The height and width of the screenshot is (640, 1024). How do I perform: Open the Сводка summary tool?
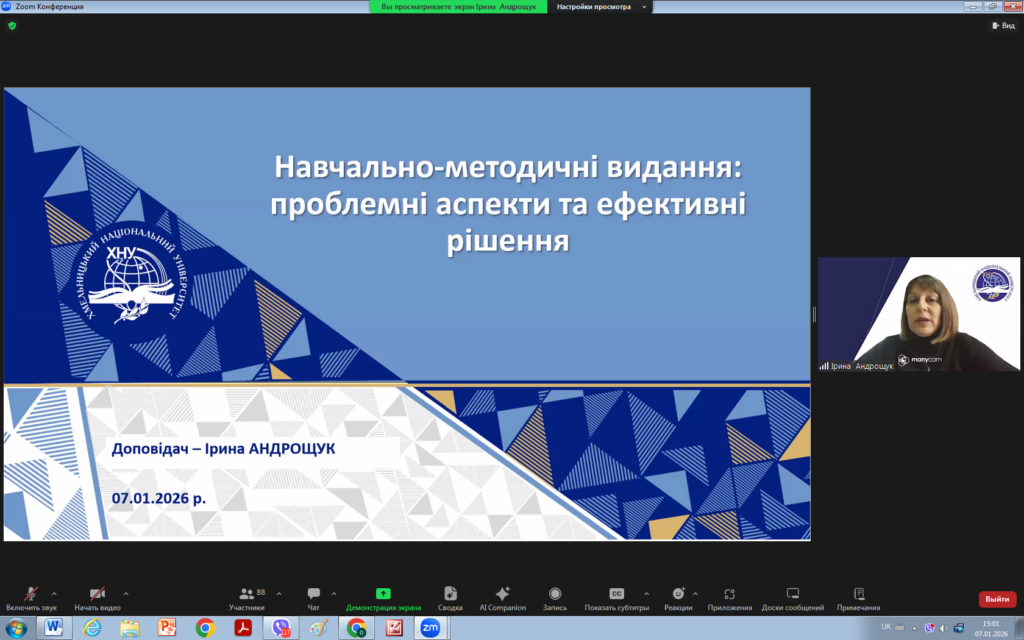point(450,597)
